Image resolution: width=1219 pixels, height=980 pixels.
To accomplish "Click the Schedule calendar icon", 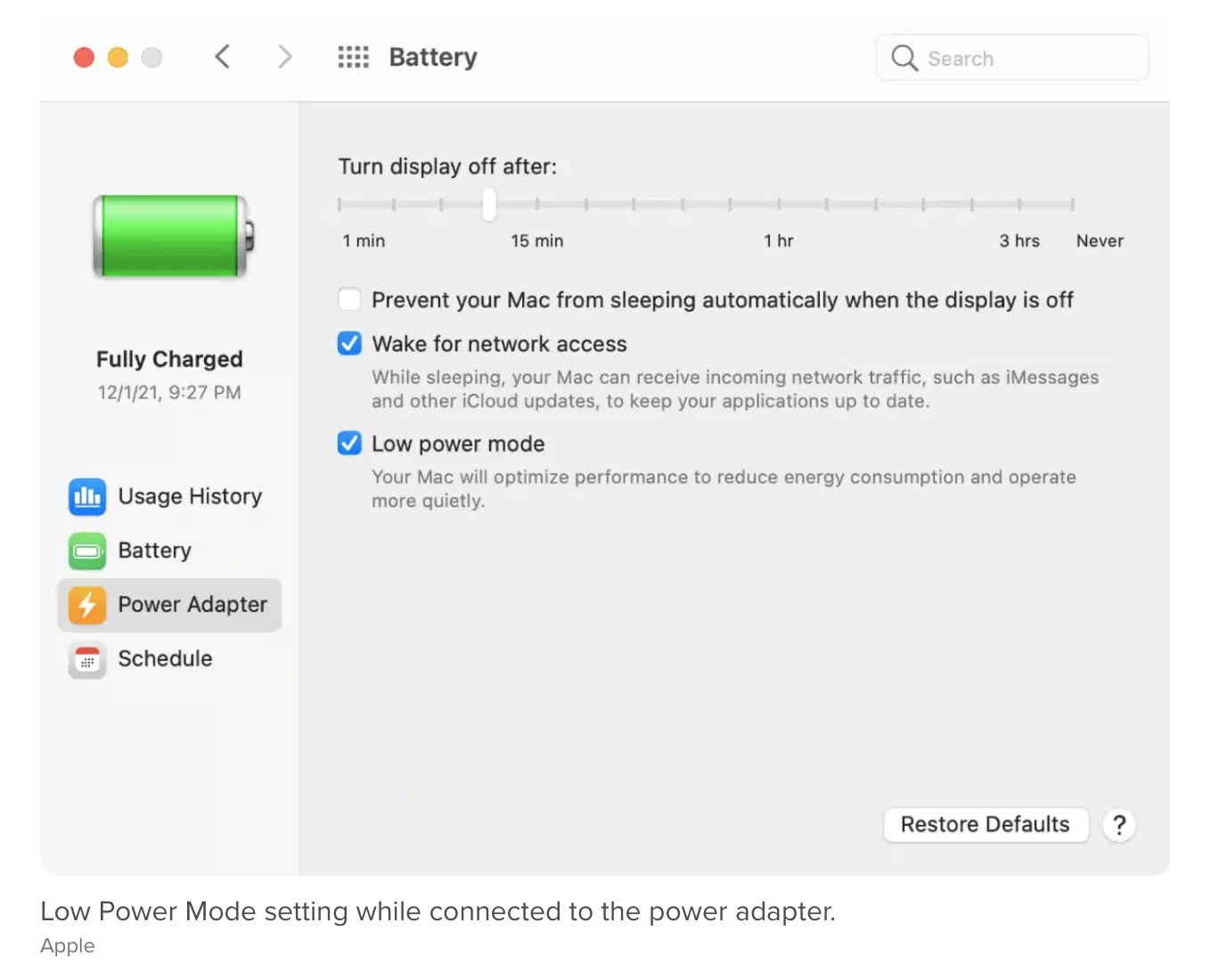I will click(x=87, y=659).
